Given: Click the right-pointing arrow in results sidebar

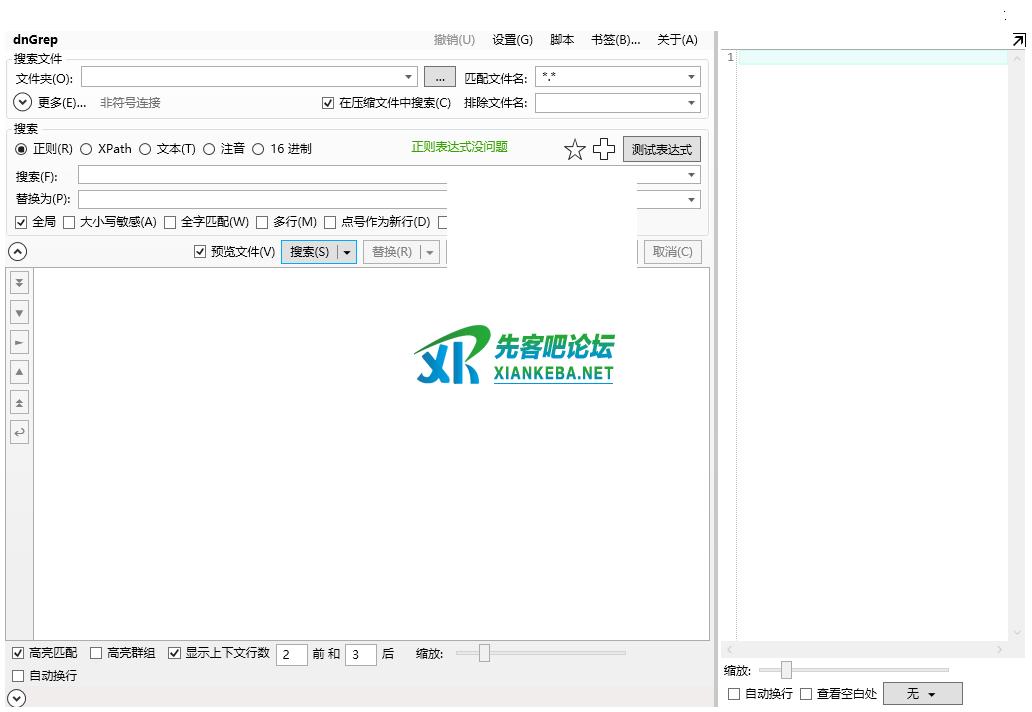Looking at the screenshot, I should point(19,343).
